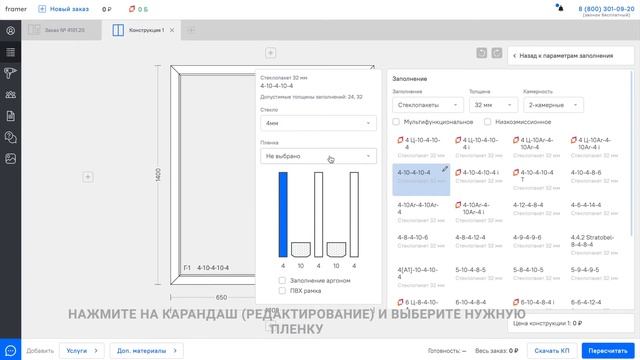
Task: Open the Толщина 32 мм dropdown
Action: (493, 105)
